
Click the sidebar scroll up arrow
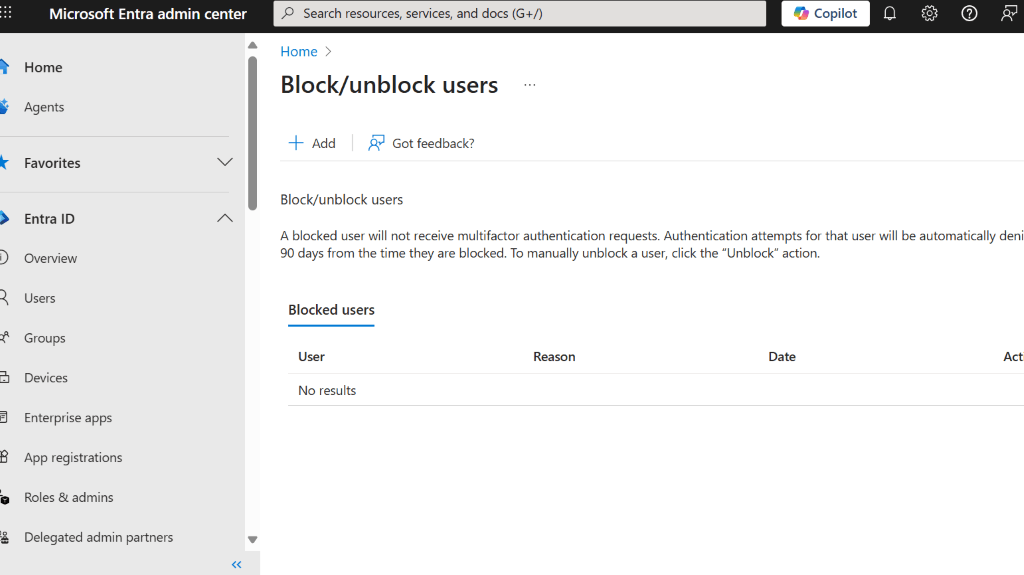(x=253, y=45)
